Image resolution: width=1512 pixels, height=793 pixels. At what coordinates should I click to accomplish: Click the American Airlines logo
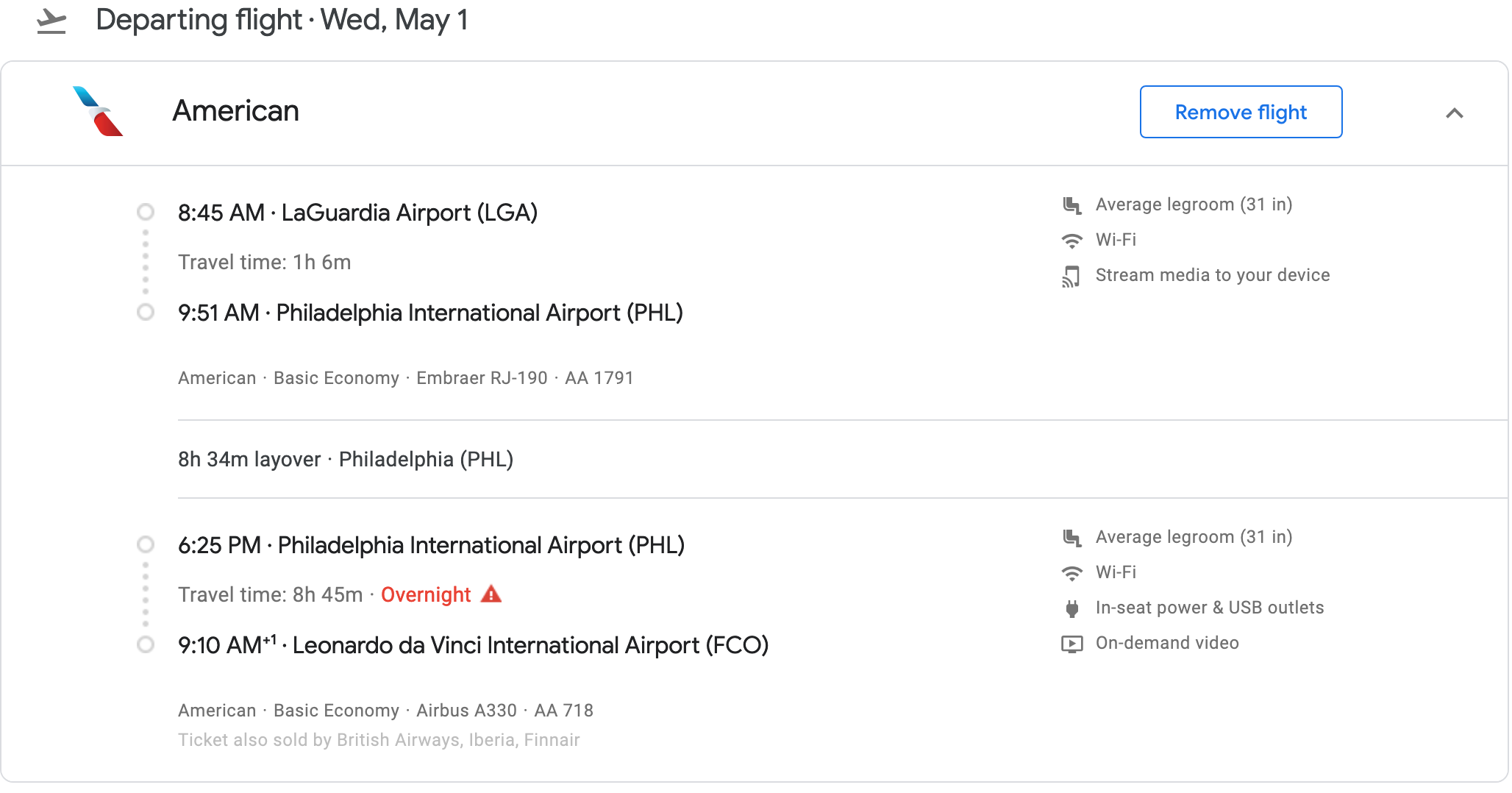click(98, 112)
